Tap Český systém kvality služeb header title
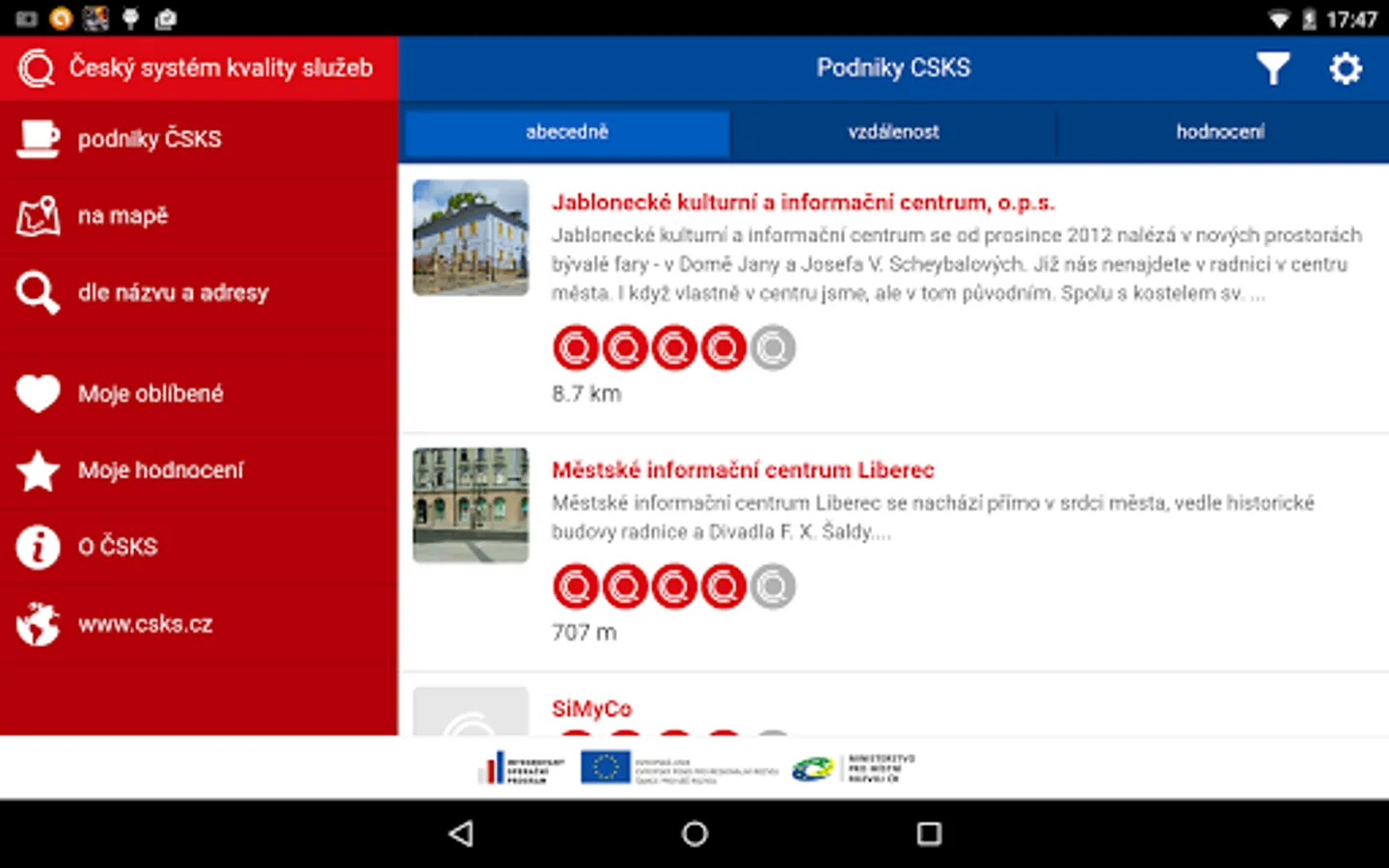Screen dimensions: 1389x868 coord(221,68)
